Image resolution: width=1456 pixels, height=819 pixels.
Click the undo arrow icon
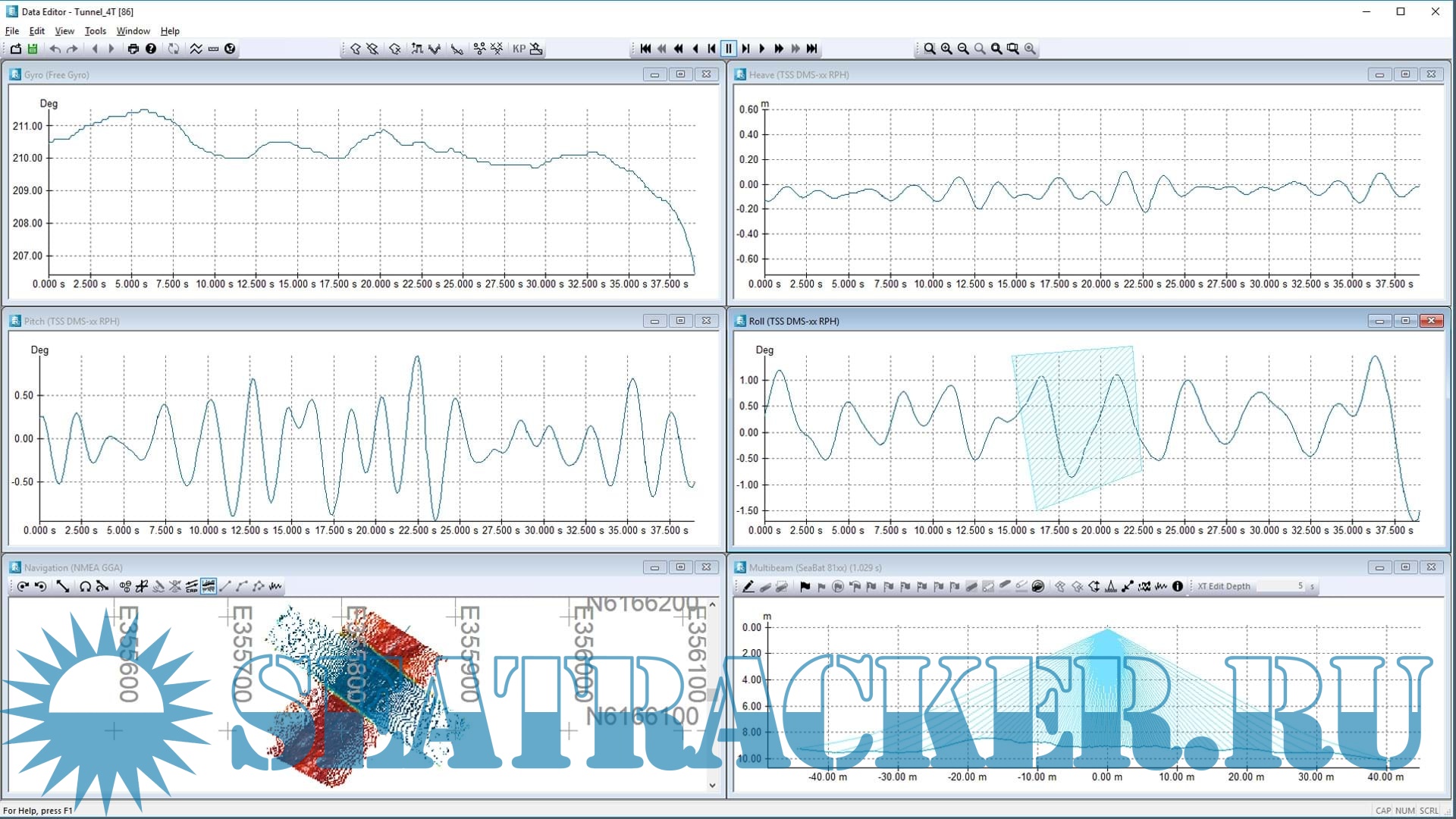pyautogui.click(x=55, y=49)
